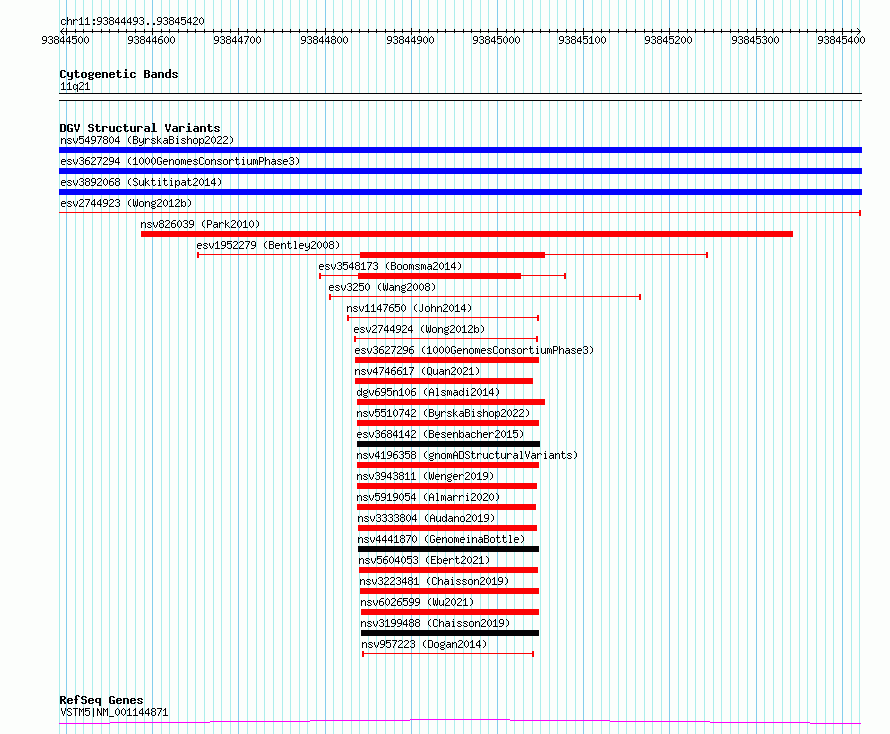
Task: Click the magenta VSTM5 gene line
Action: coord(460,722)
